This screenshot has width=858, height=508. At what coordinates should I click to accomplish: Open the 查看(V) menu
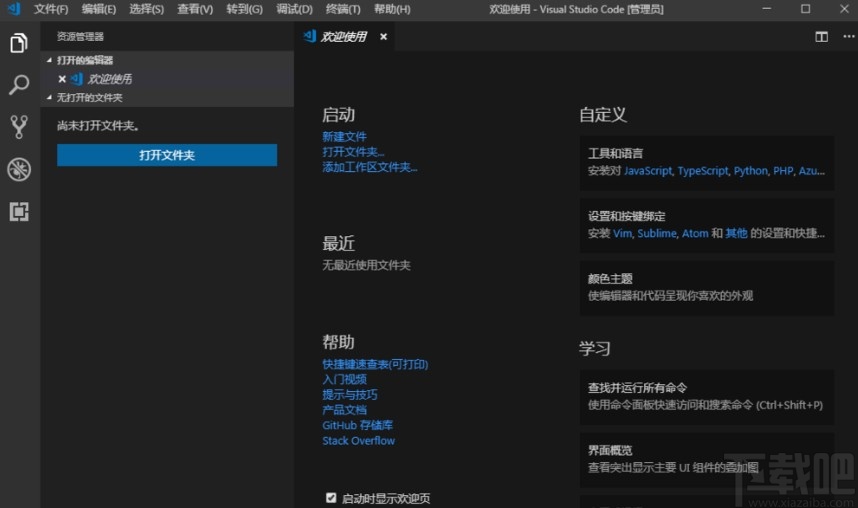[195, 9]
